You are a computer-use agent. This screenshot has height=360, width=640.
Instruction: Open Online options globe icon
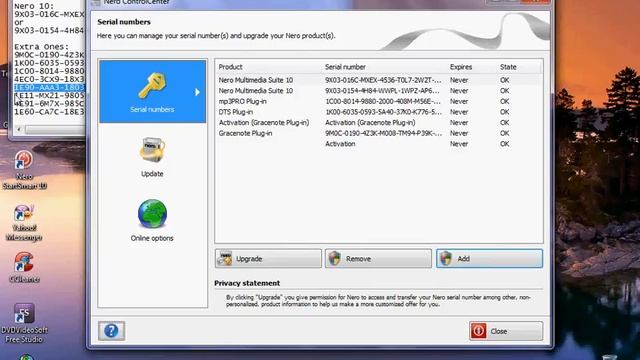coord(152,214)
